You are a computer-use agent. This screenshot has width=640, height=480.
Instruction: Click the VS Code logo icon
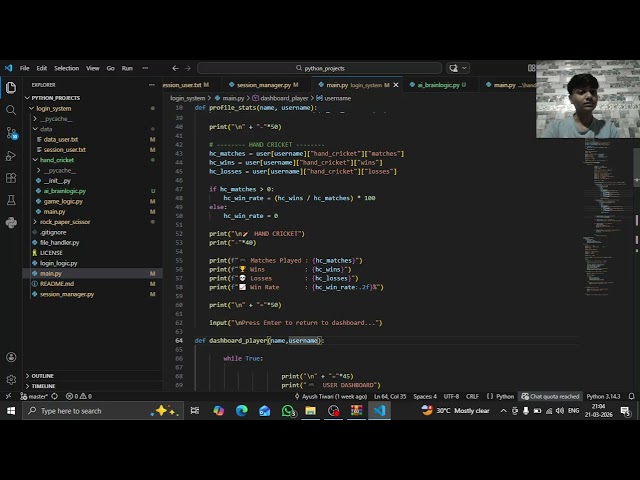pos(8,68)
